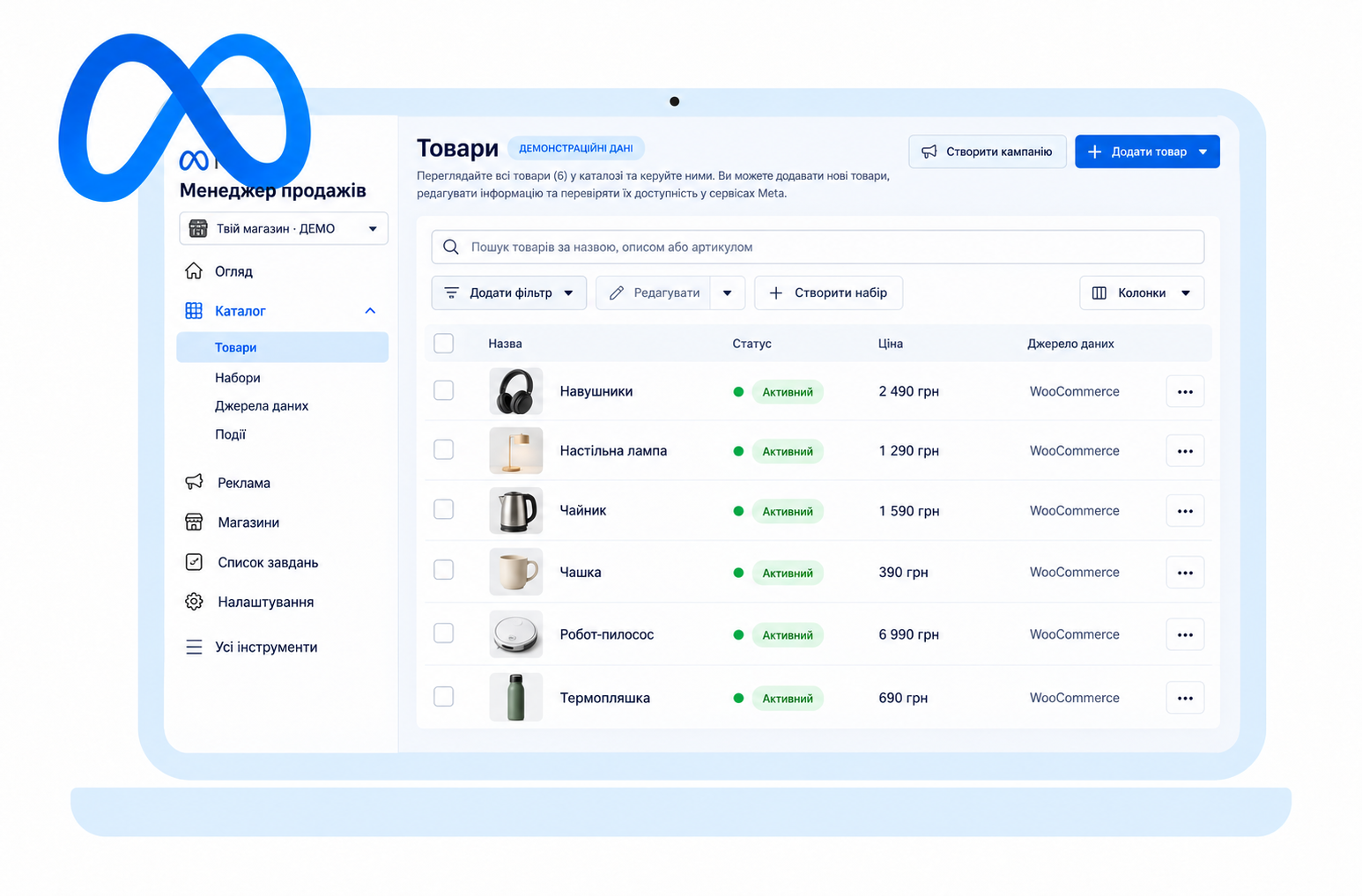
Task: Open Набори in the catalog submenu
Action: point(238,377)
